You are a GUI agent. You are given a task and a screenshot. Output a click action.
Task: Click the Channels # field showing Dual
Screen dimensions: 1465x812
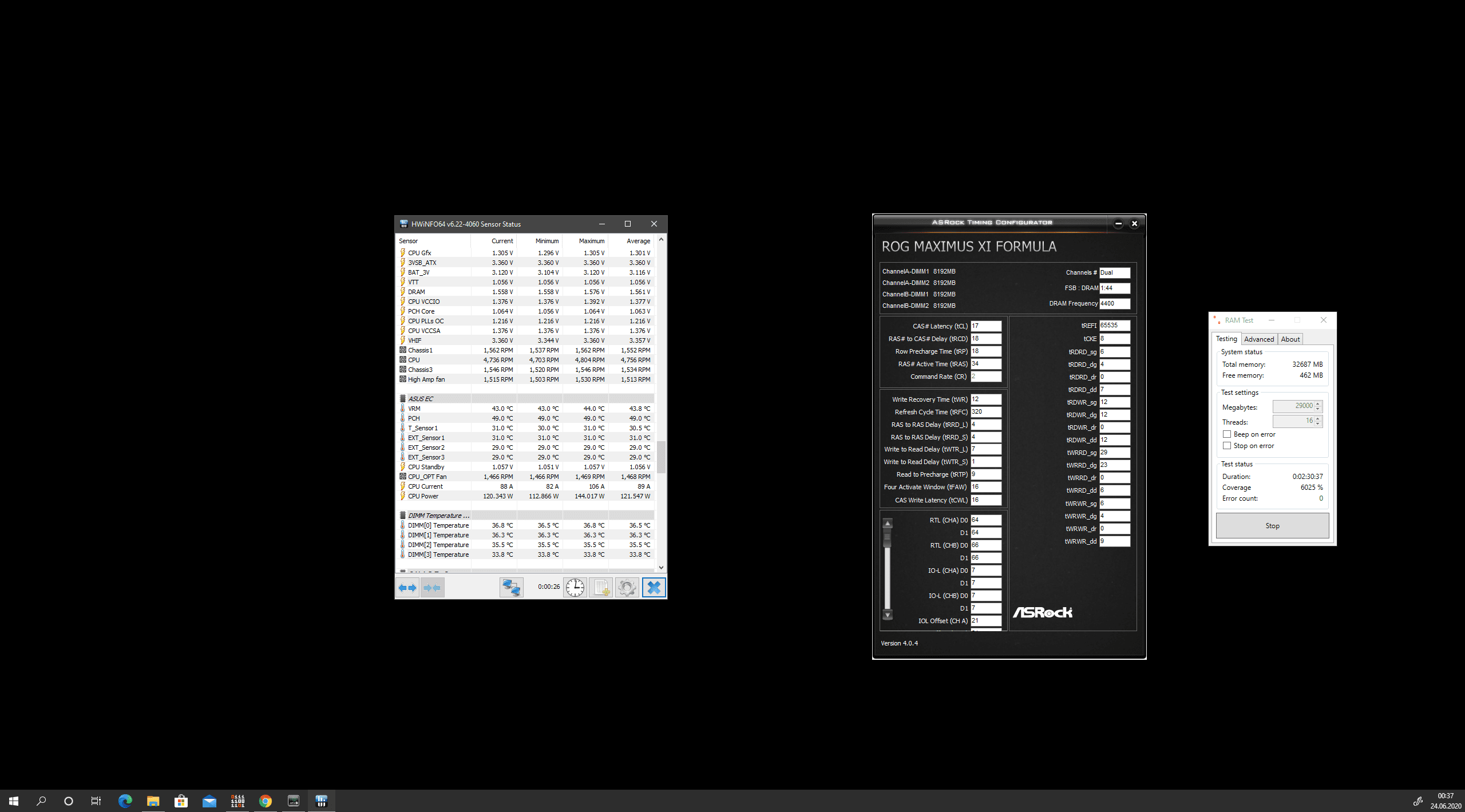coord(1114,273)
